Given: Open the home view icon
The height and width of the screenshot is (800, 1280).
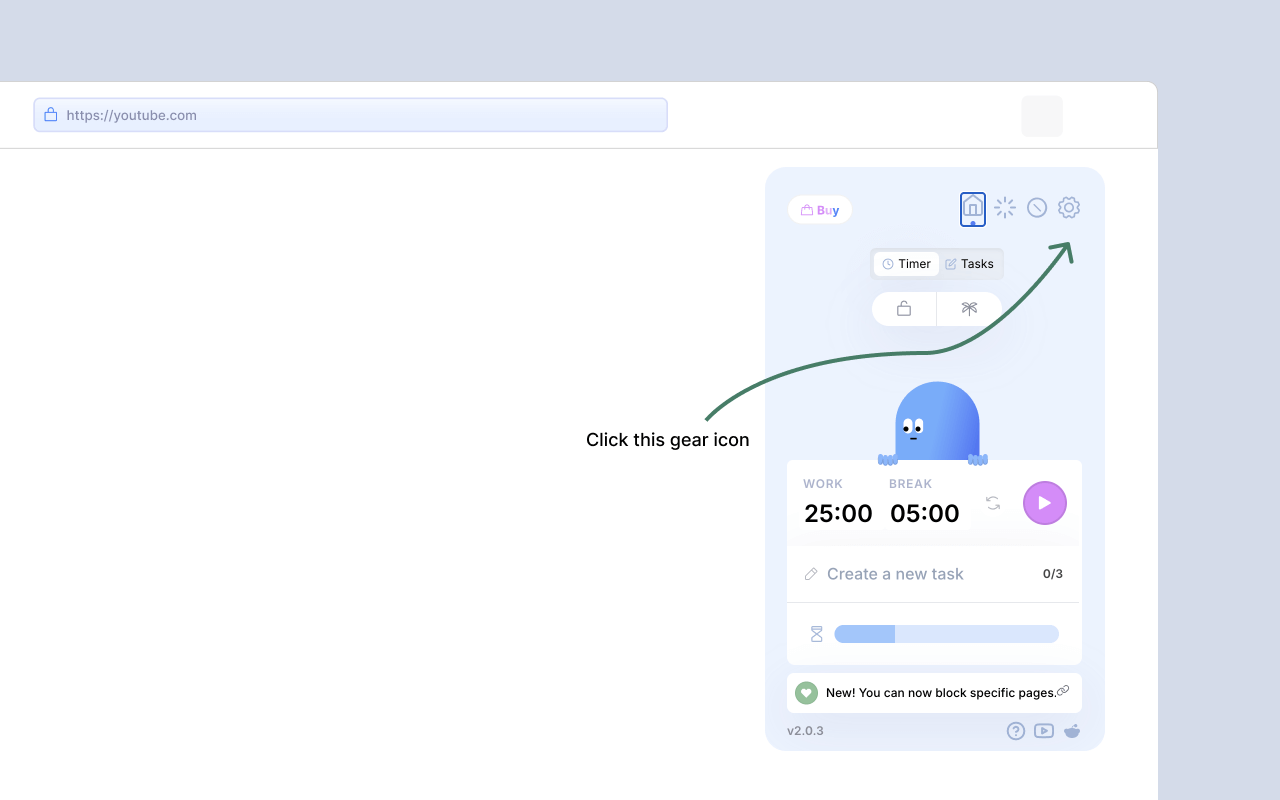Looking at the screenshot, I should pyautogui.click(x=972, y=208).
